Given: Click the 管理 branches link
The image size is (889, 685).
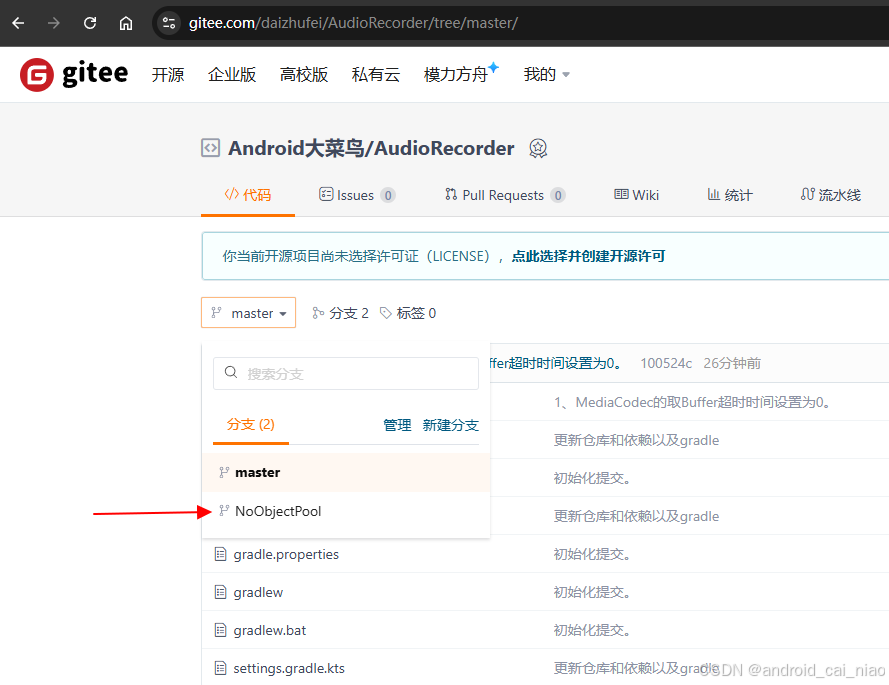Looking at the screenshot, I should tap(397, 425).
